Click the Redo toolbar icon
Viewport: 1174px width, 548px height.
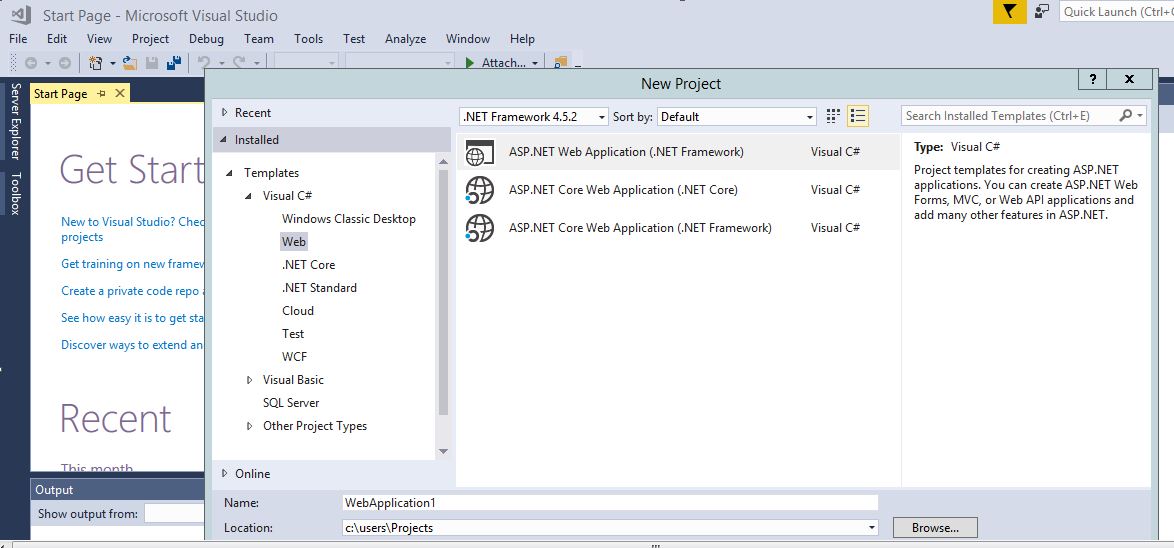[239, 64]
